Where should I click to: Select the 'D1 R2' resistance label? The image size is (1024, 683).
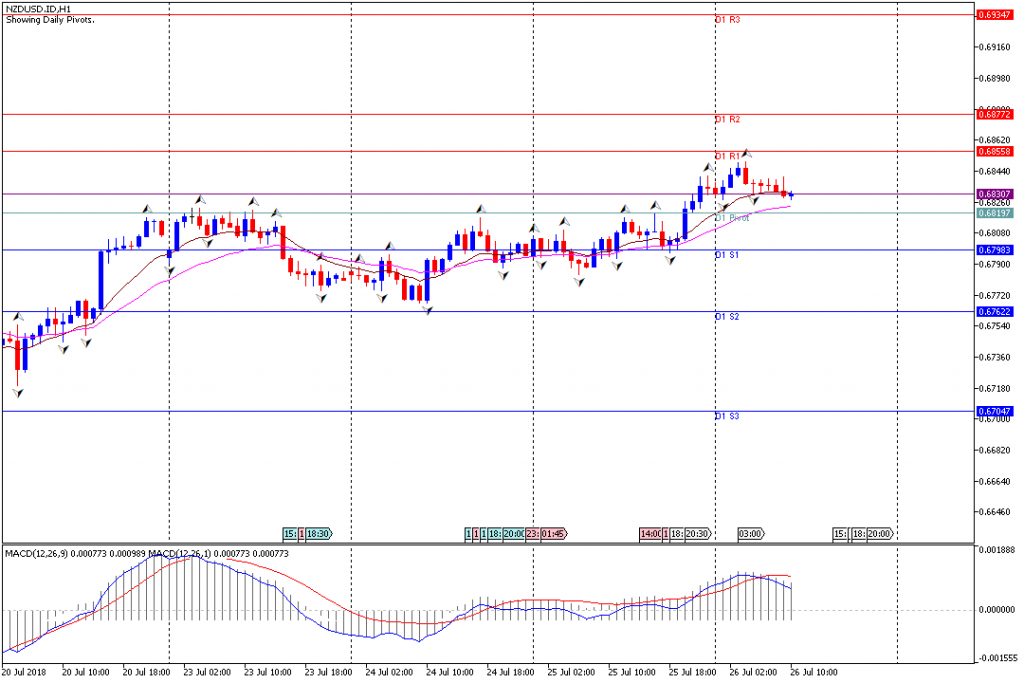click(727, 120)
